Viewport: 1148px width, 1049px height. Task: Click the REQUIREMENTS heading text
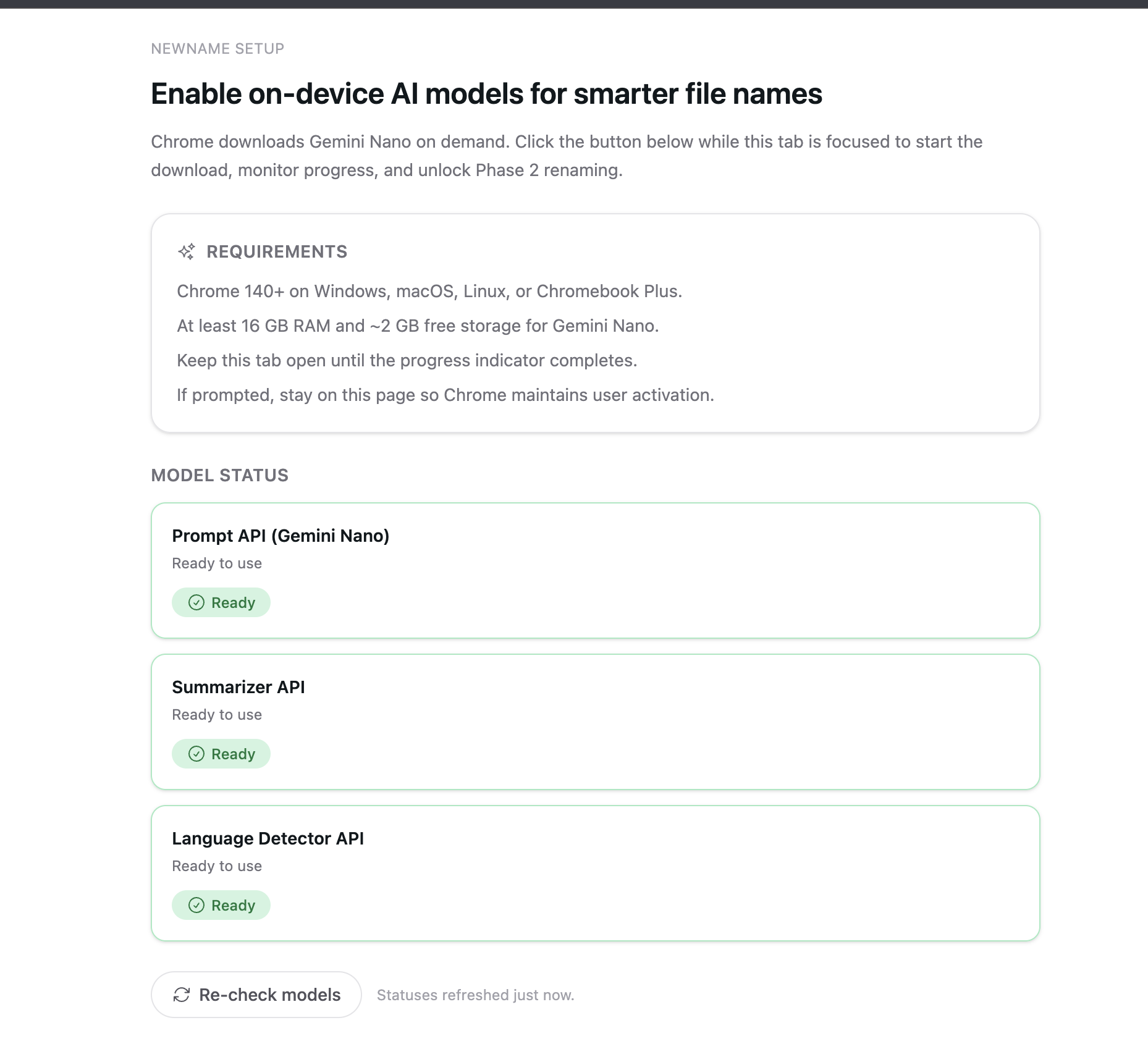click(277, 251)
